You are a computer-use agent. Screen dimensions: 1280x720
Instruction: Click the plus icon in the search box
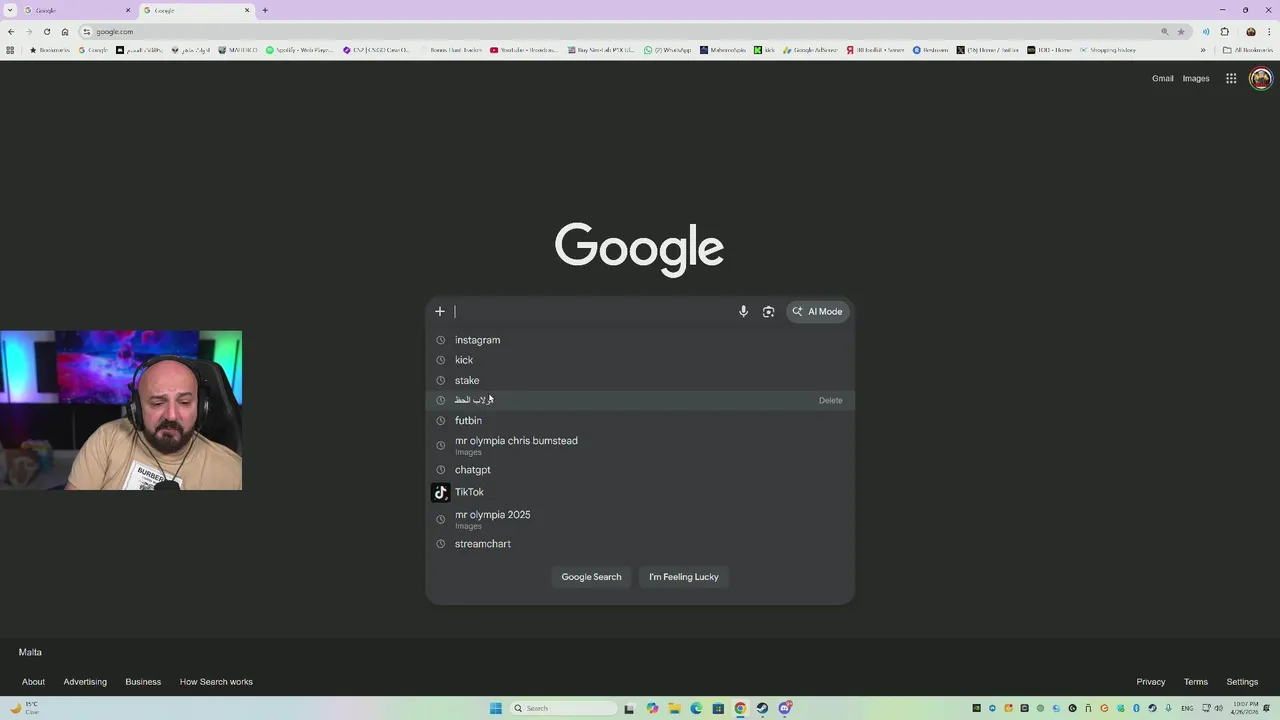pos(439,311)
